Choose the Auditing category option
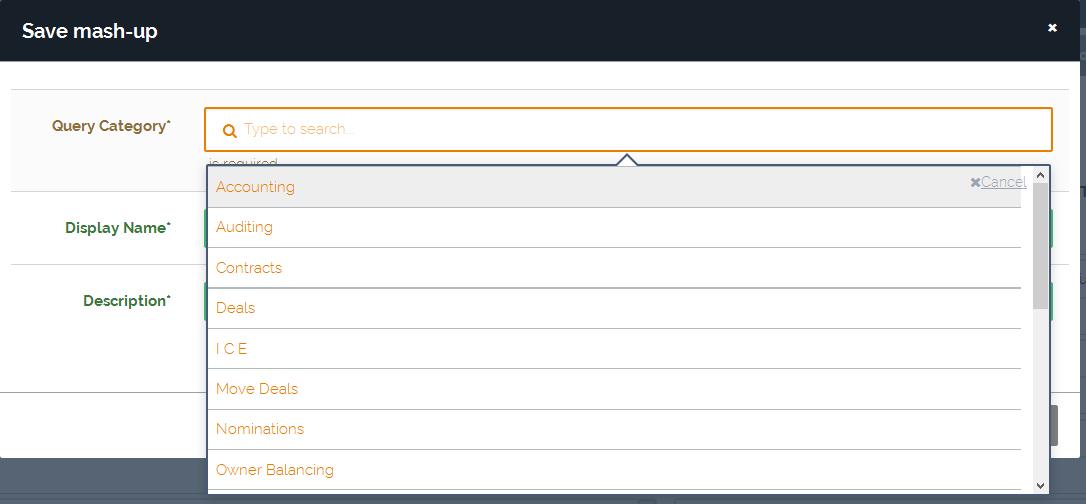1086x504 pixels. [244, 227]
